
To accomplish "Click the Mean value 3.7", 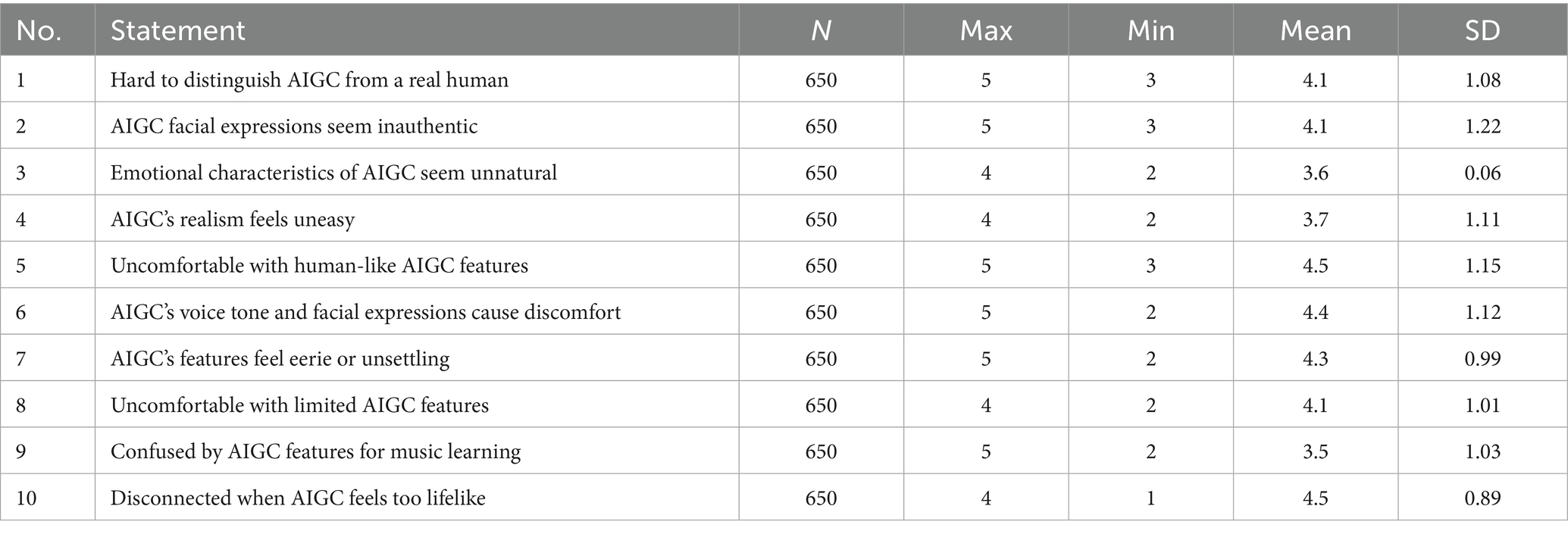I will coord(1315,220).
